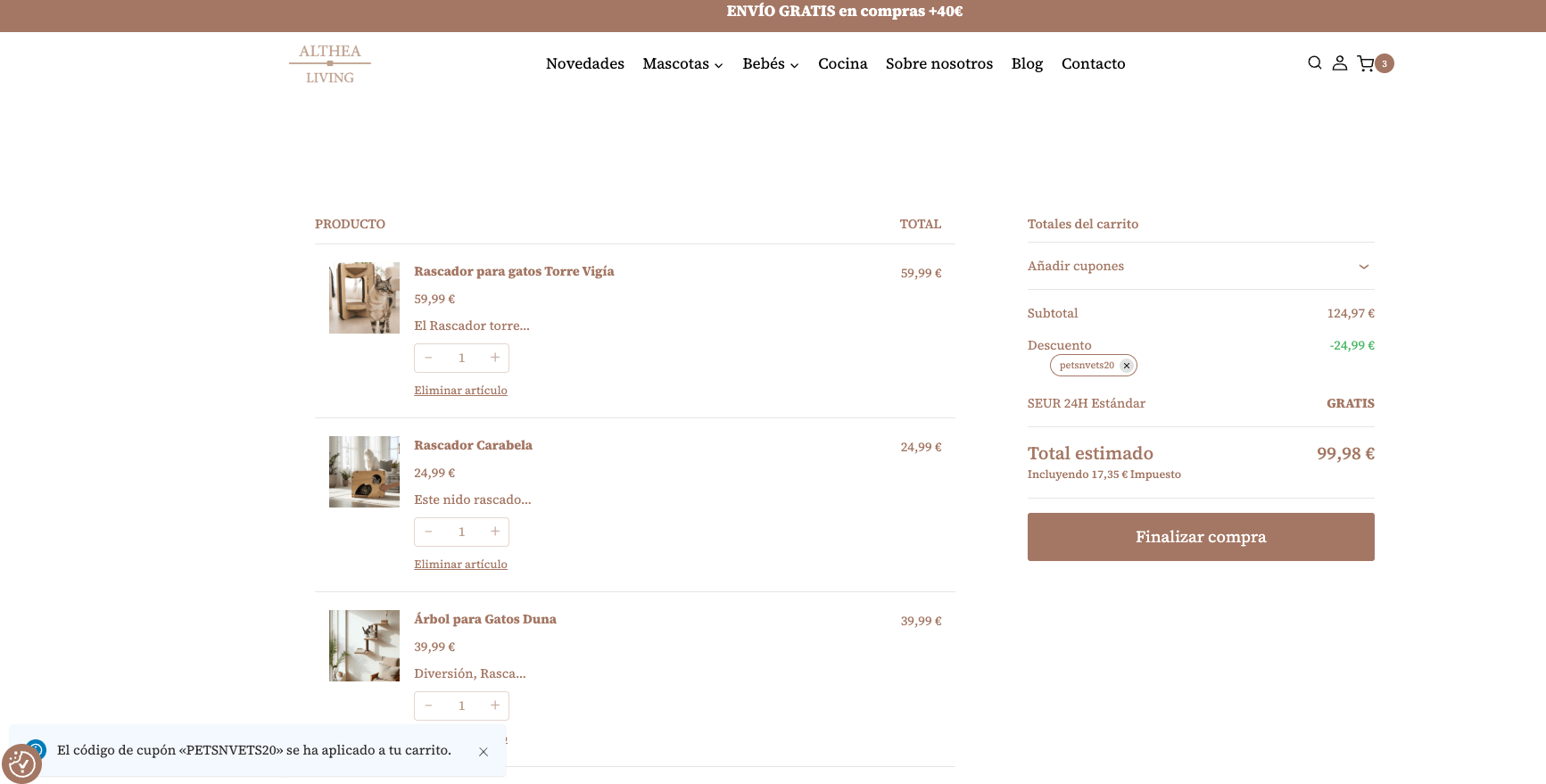Open Rascador para gatos Torre Vigía thumbnail
Image resolution: width=1546 pixels, height=784 pixels.
point(364,298)
